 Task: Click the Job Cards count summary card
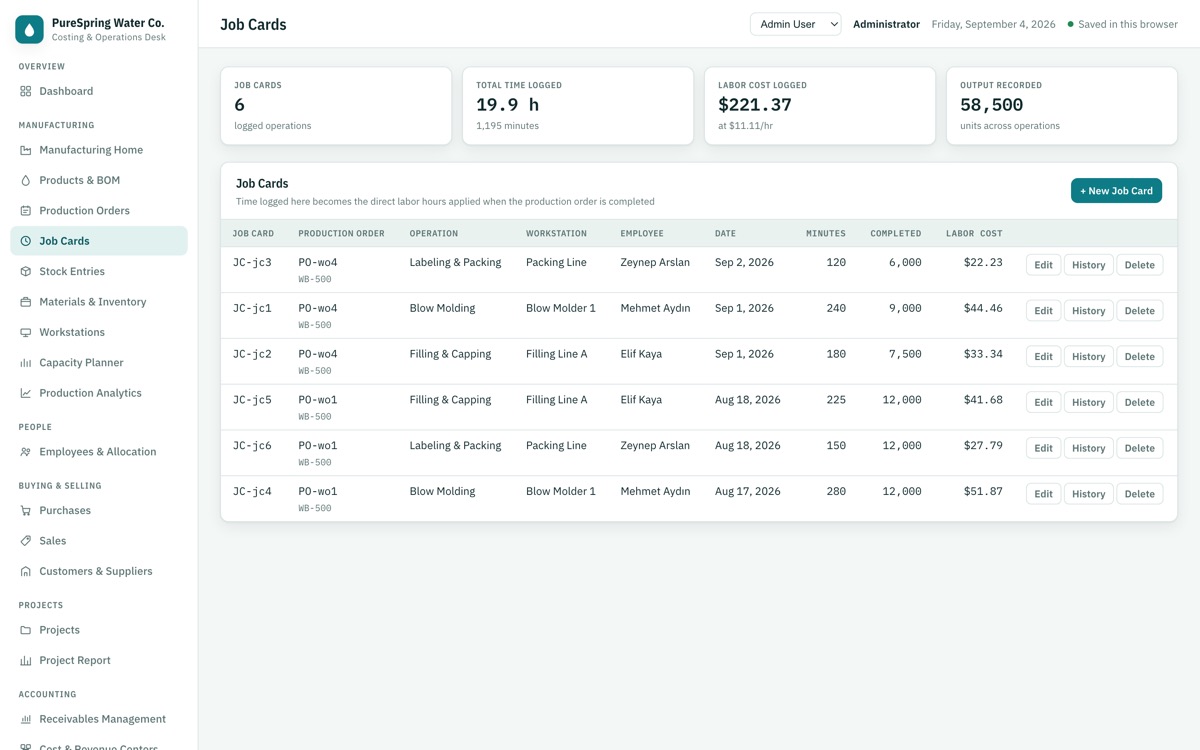coord(336,106)
